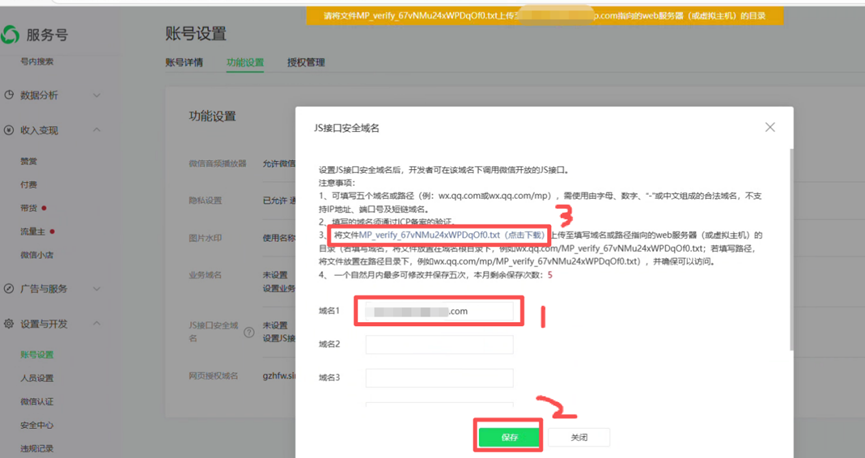Viewport: 865px width, 458px height.
Task: Expand the 数据分析 section chevron
Action: tap(97, 95)
